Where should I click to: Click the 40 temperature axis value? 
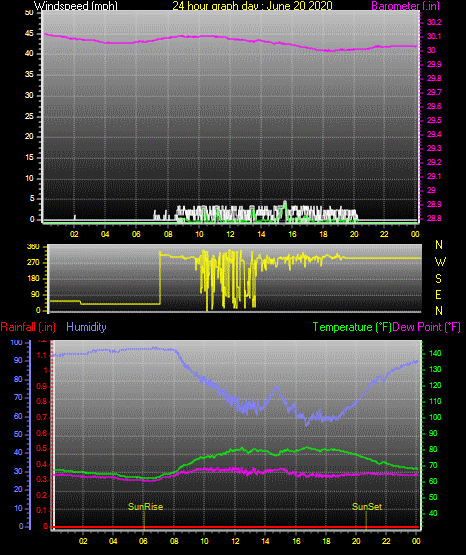tap(433, 513)
